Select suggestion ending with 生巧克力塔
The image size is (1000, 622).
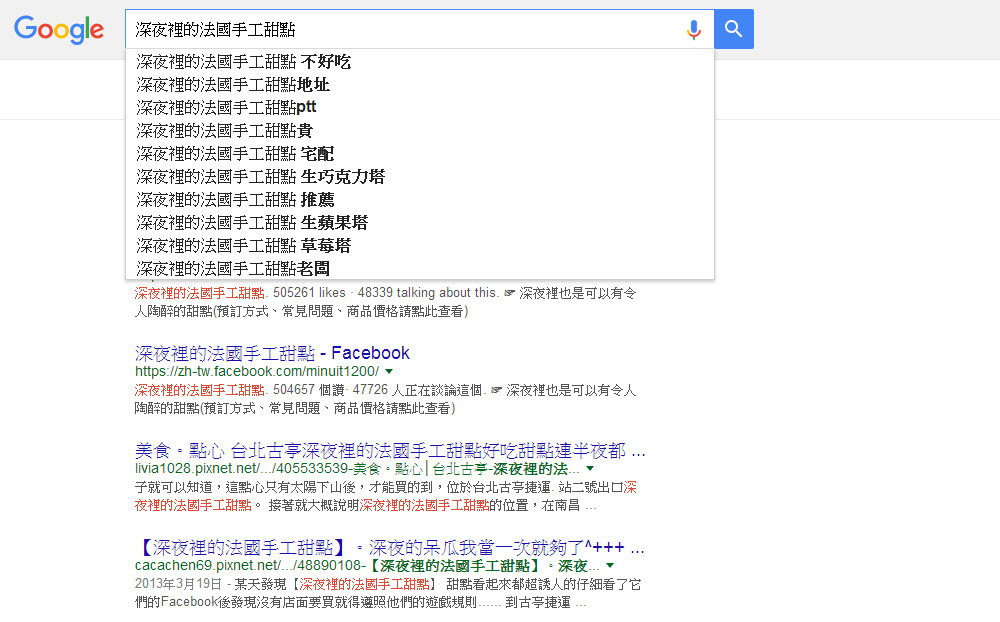pos(420,177)
